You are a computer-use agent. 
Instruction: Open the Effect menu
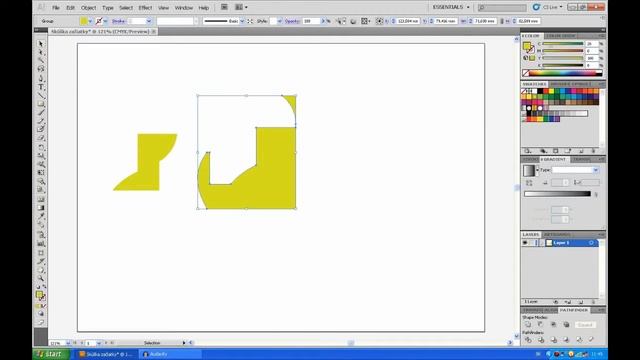[145, 8]
